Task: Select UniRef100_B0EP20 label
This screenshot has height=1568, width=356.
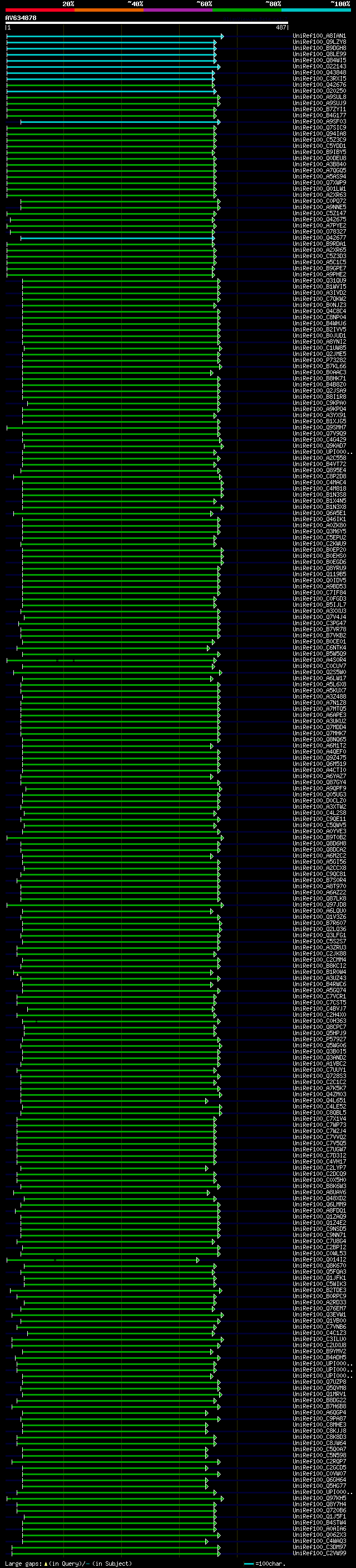Action: pos(319,550)
